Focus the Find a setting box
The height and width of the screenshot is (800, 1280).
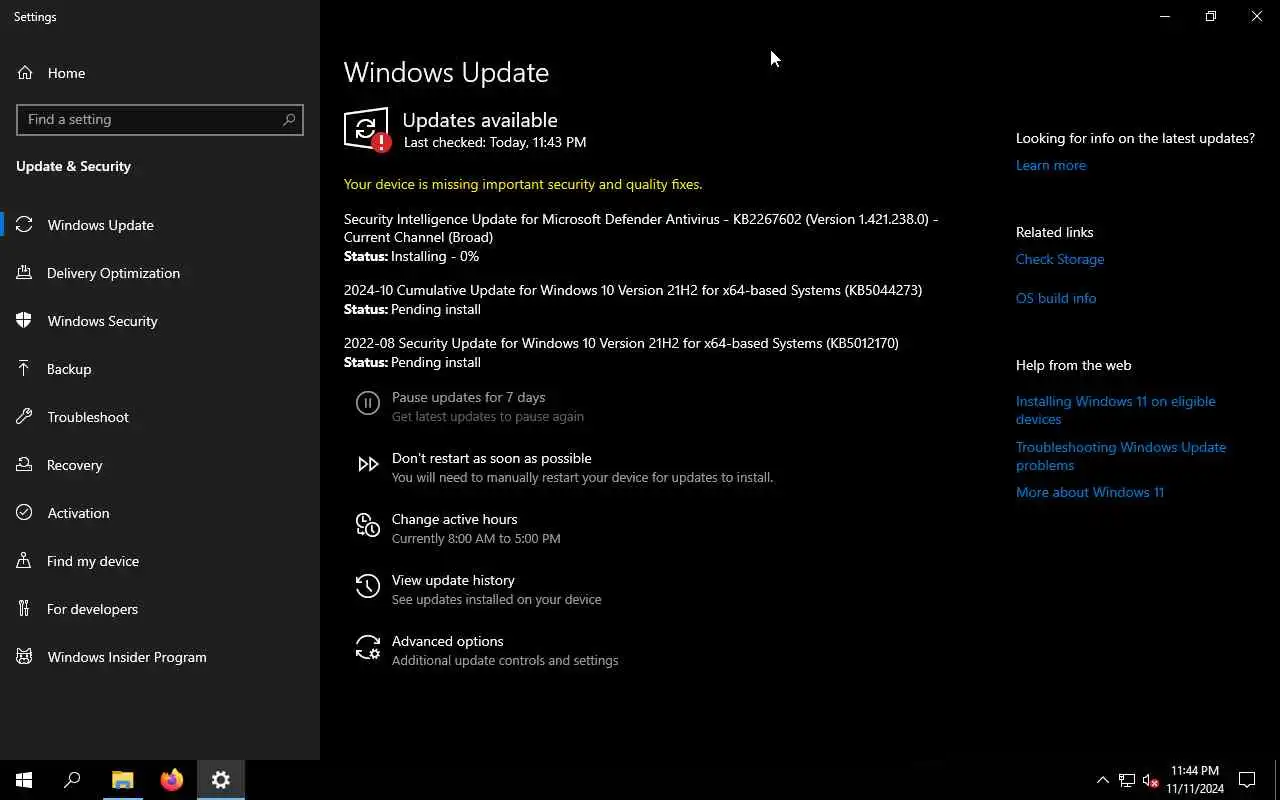160,119
